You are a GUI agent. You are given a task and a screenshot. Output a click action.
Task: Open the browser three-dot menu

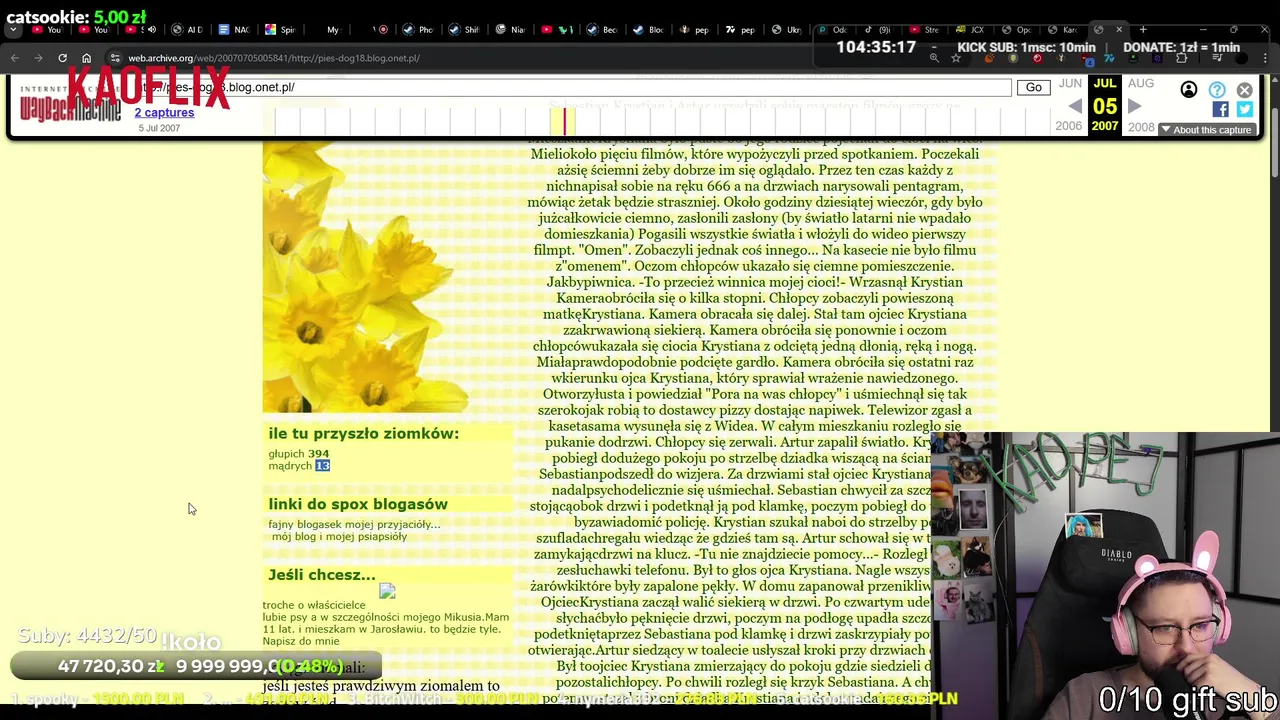tap(1263, 58)
